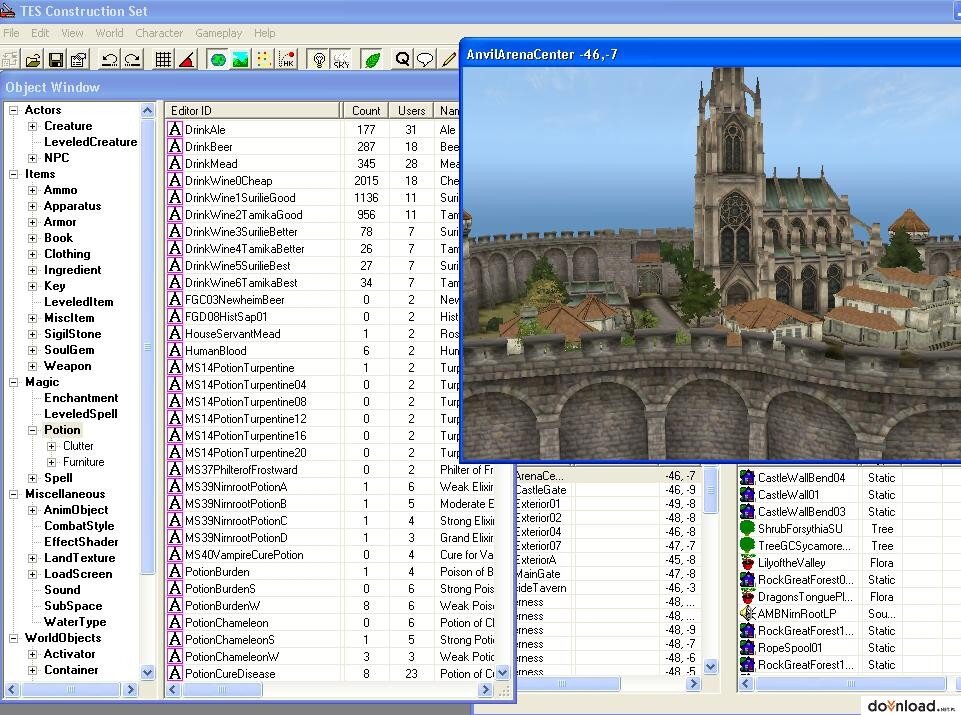Click the Save floppy disk icon
Image resolution: width=961 pixels, height=715 pixels.
point(56,60)
